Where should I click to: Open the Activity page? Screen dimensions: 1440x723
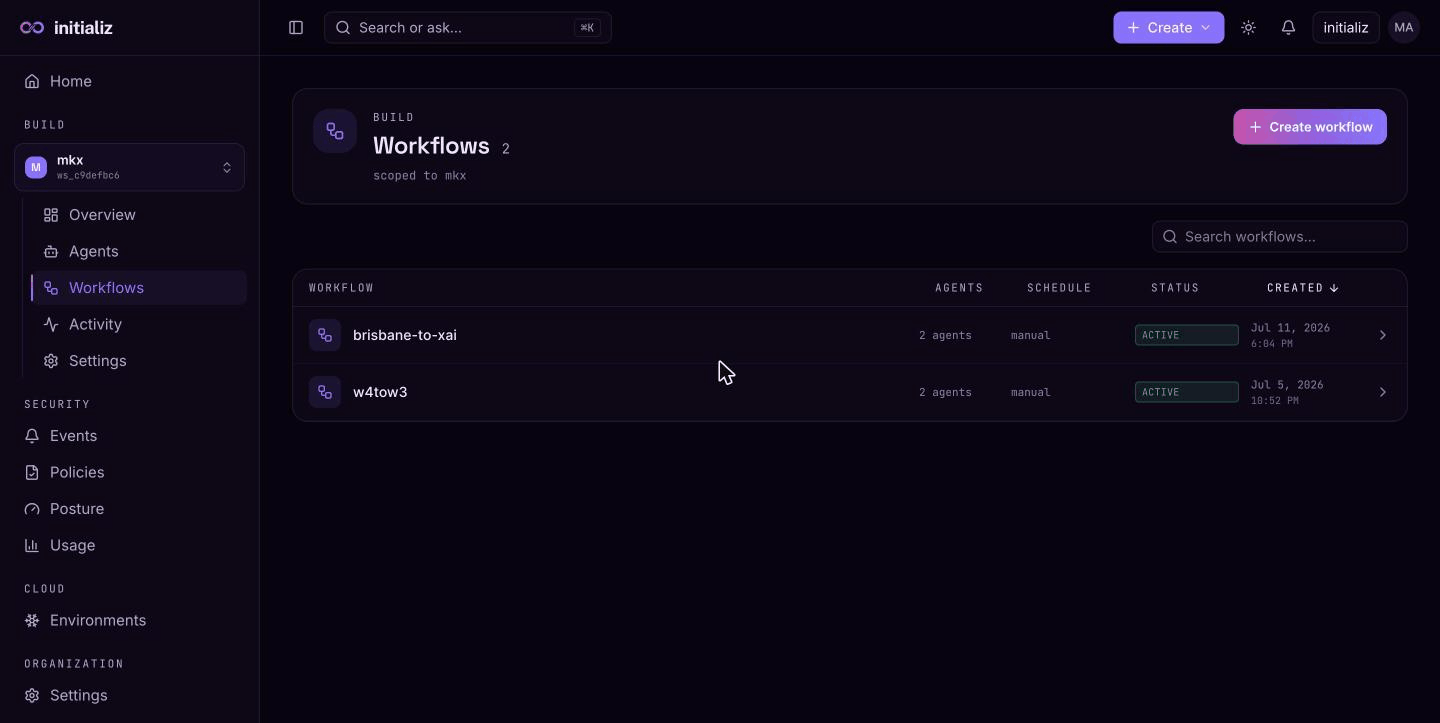pyautogui.click(x=139, y=324)
